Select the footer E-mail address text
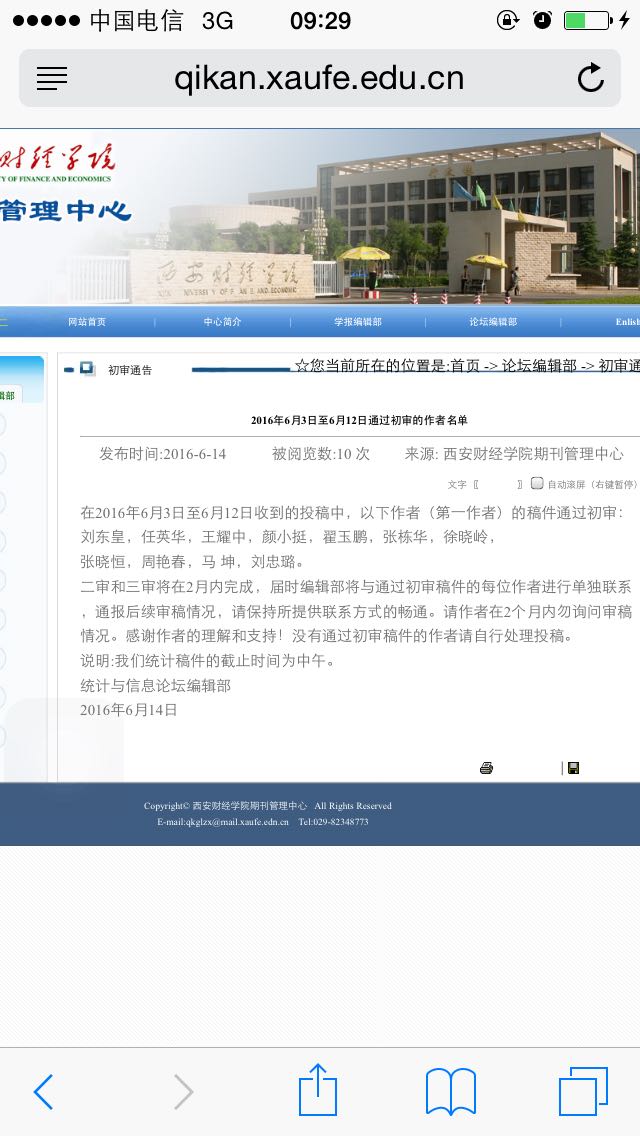The width and height of the screenshot is (640, 1136). click(x=223, y=822)
